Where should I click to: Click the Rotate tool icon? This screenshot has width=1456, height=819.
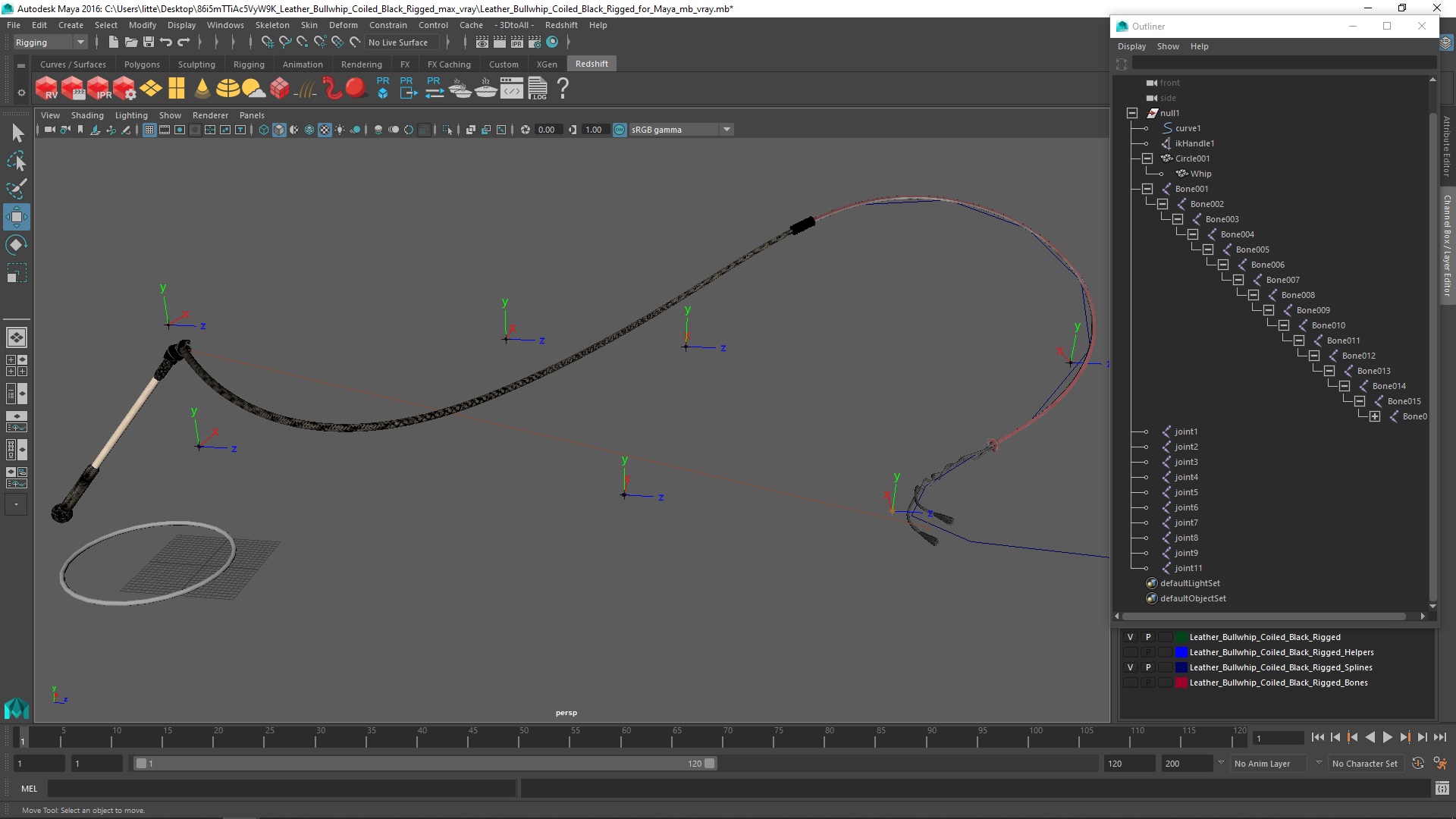[17, 246]
